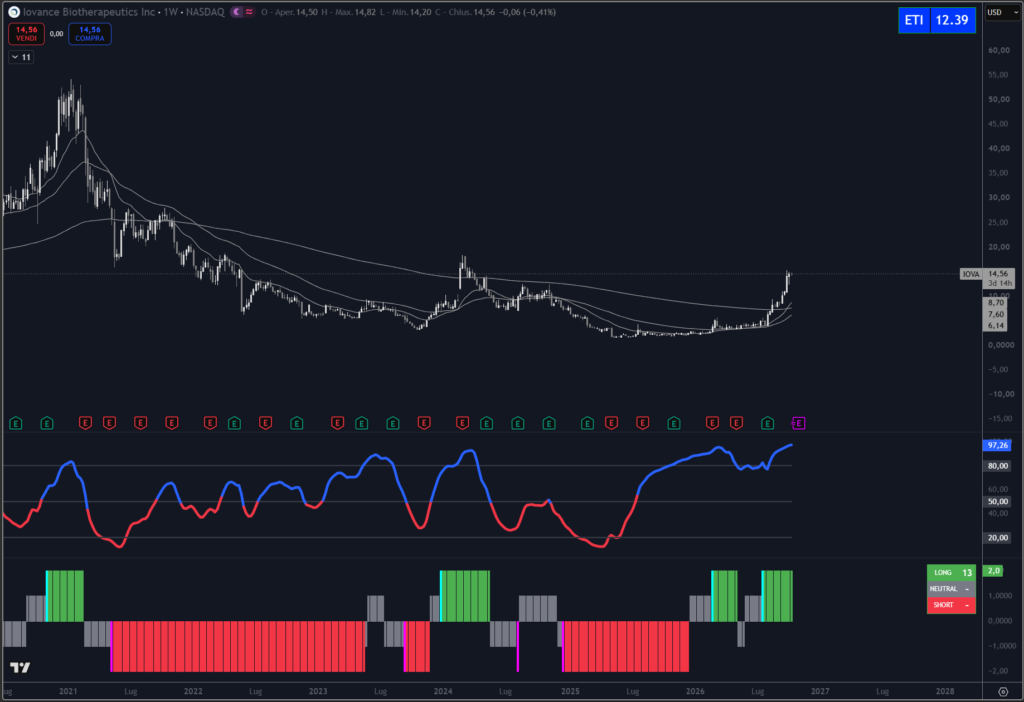Click the blue ETI label box
The width and height of the screenshot is (1024, 702).
click(x=914, y=20)
